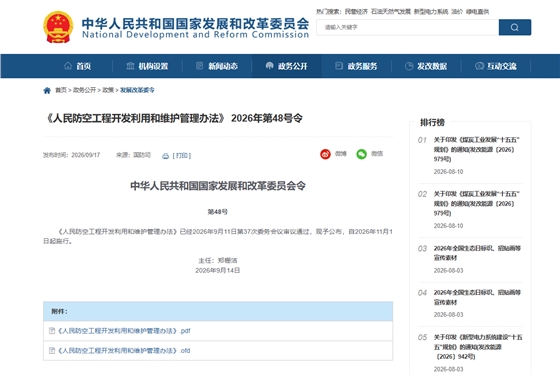560x376 pixels.
Task: Click hot search term 绿电直供
Action: [477, 12]
